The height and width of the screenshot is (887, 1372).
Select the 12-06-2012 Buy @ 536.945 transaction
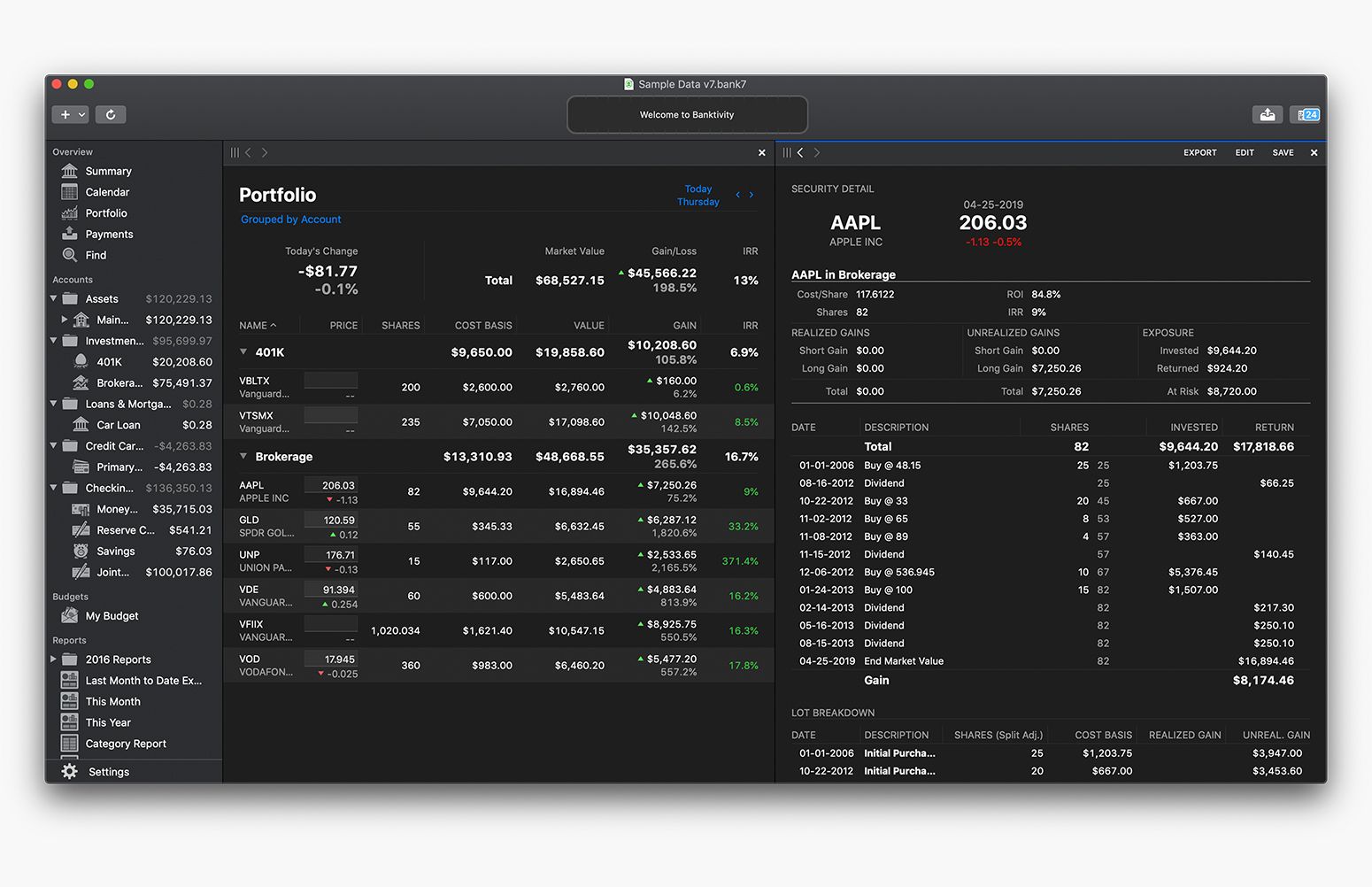(x=1050, y=572)
